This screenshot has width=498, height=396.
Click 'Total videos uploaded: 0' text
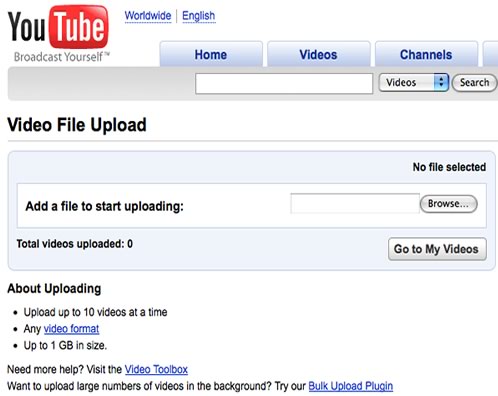75,244
